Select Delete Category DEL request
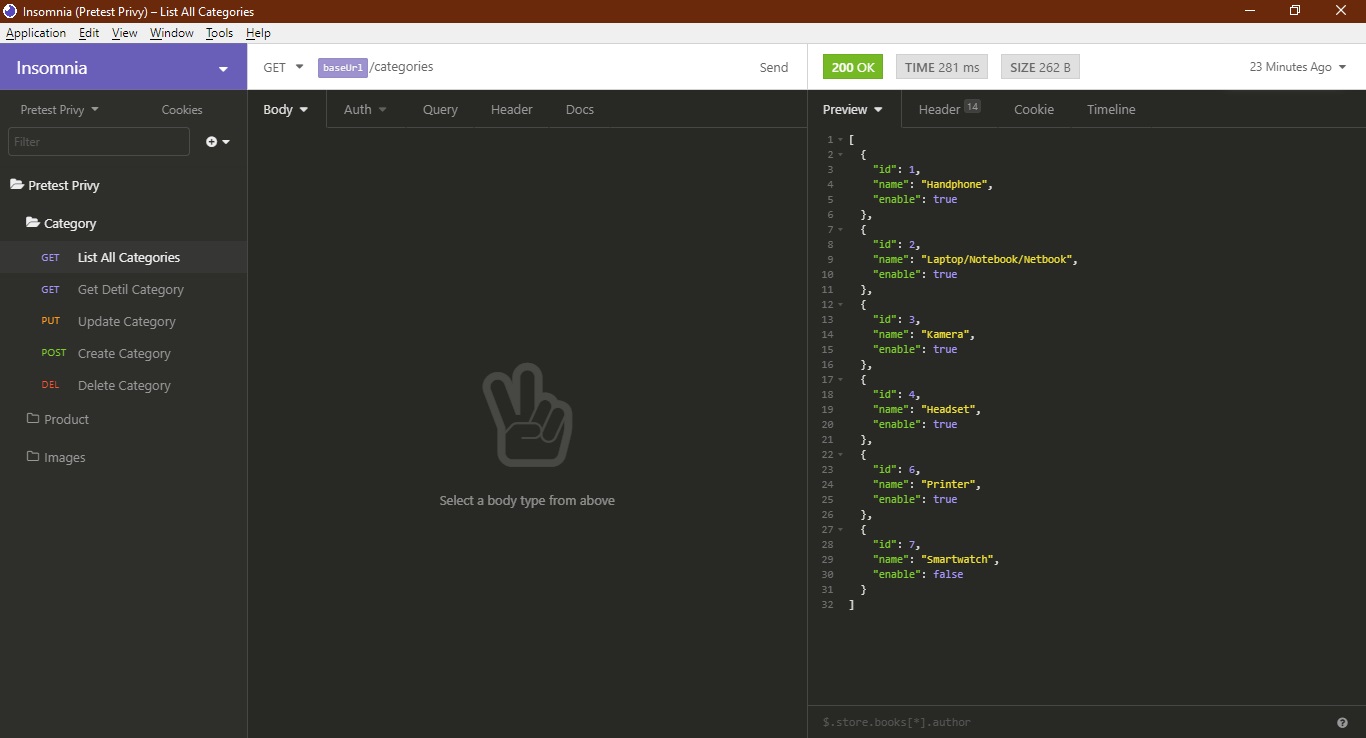 coord(123,385)
